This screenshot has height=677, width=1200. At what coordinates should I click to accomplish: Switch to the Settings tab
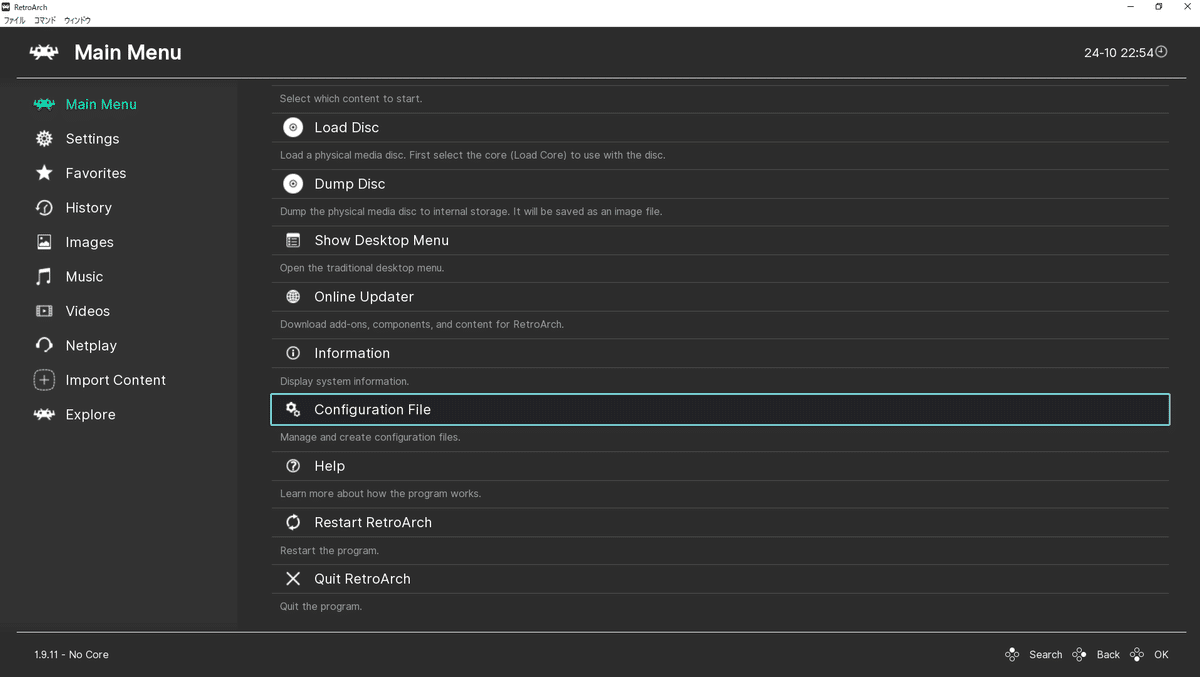[92, 139]
